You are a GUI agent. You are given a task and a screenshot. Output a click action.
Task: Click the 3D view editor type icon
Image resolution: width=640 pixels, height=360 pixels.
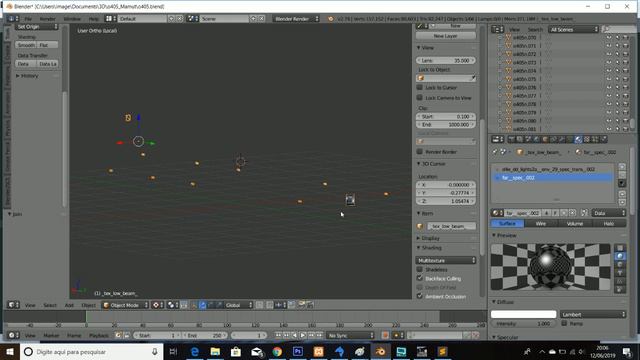(x=13, y=305)
